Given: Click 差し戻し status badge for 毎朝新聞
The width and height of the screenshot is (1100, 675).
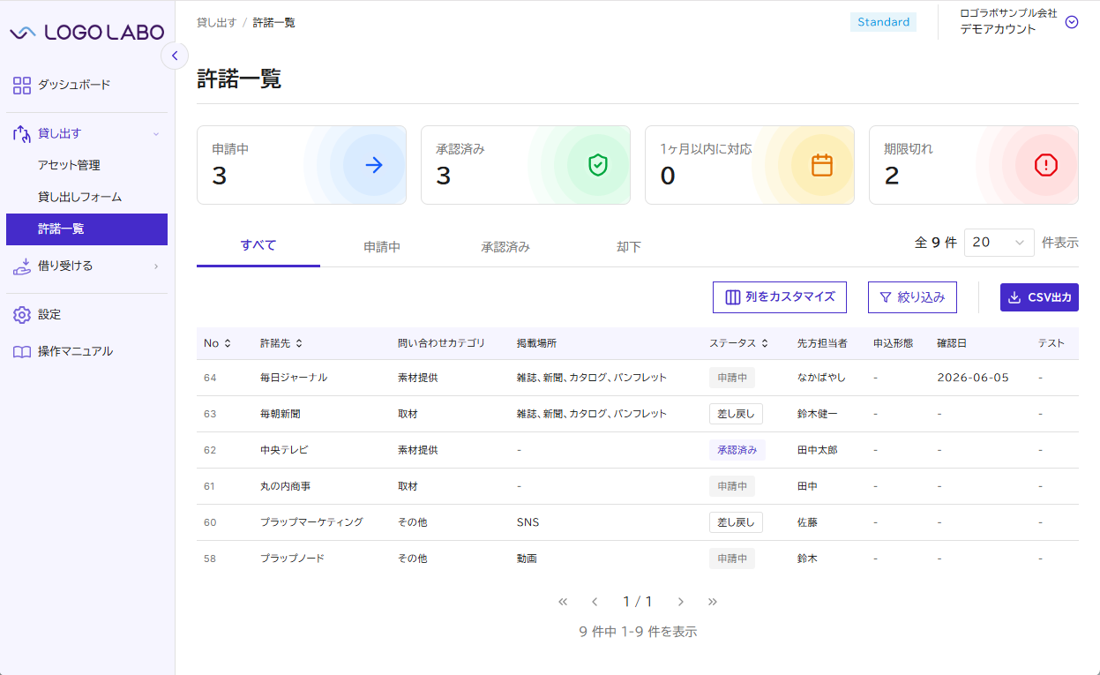Looking at the screenshot, I should pos(736,414).
